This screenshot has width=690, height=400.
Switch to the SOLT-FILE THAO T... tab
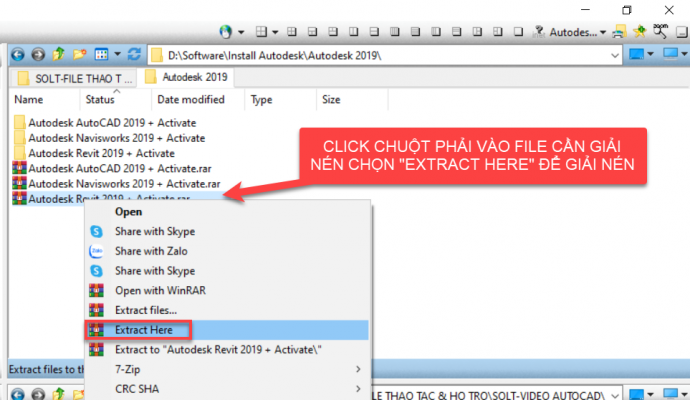click(74, 78)
